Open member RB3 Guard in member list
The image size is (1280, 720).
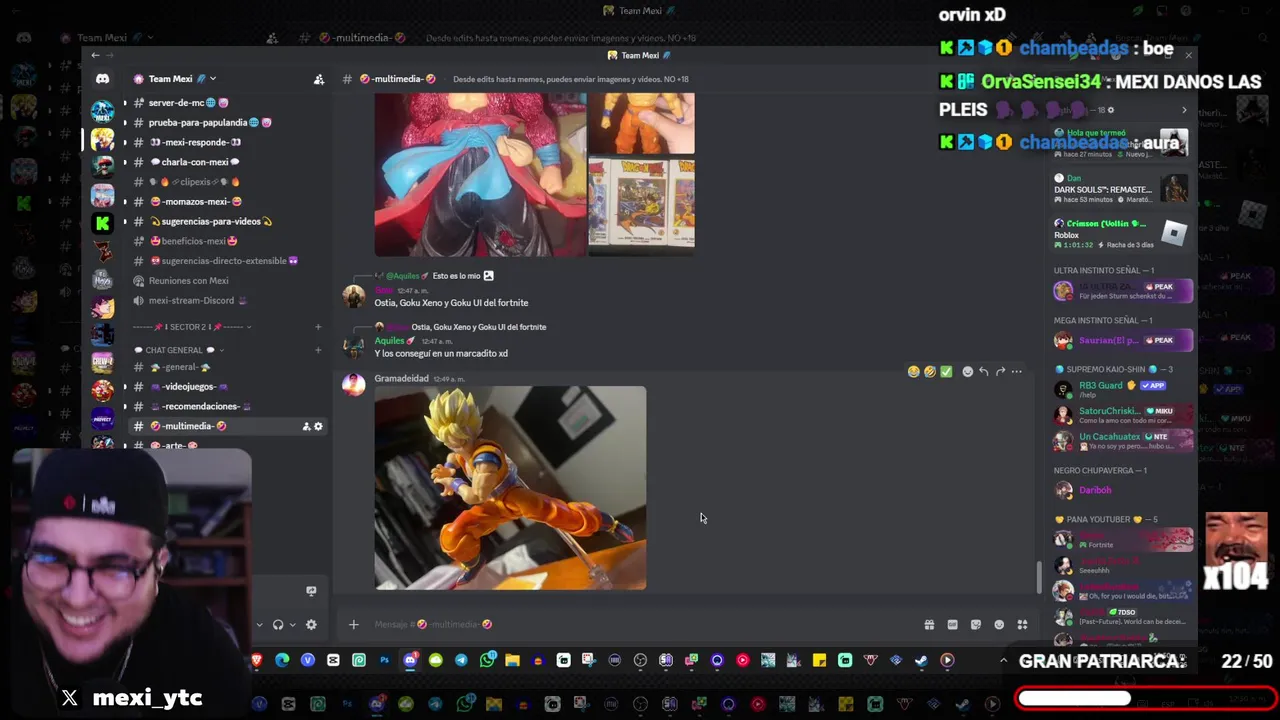pyautogui.click(x=1122, y=389)
